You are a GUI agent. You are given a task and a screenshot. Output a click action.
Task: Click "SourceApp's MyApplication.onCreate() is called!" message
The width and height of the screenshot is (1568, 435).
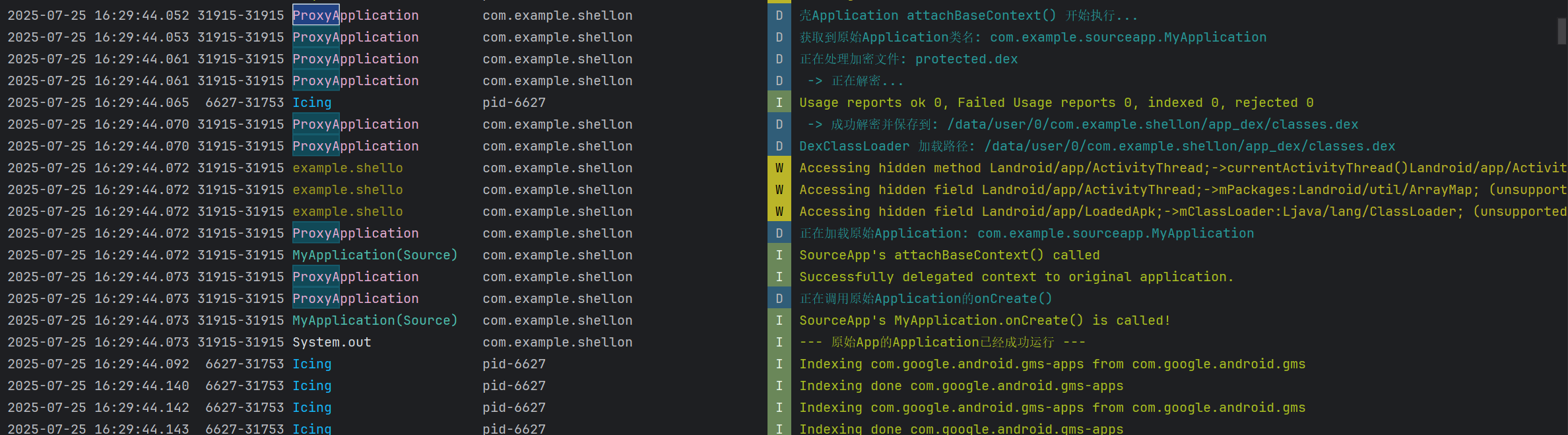click(x=985, y=320)
